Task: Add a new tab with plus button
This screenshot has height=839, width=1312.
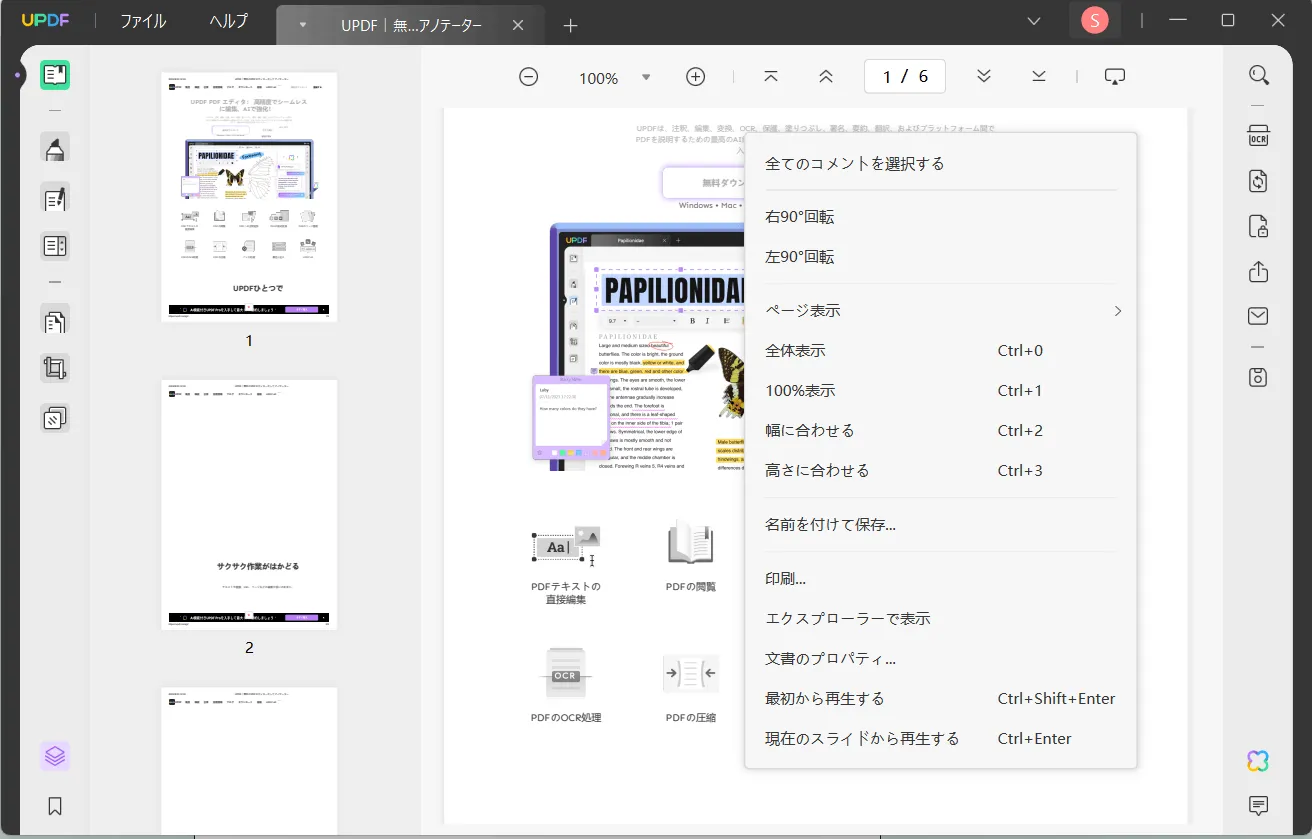Action: 571,26
